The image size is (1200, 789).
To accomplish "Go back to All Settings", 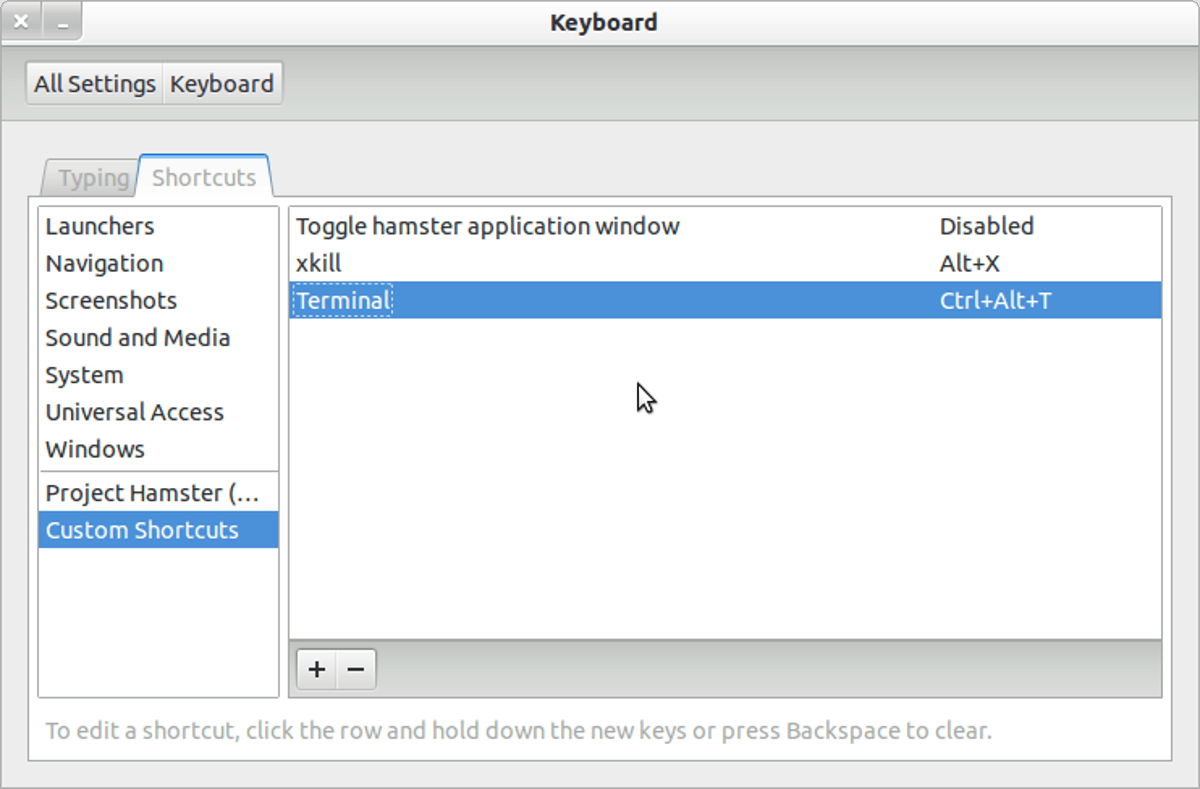I will 95,84.
